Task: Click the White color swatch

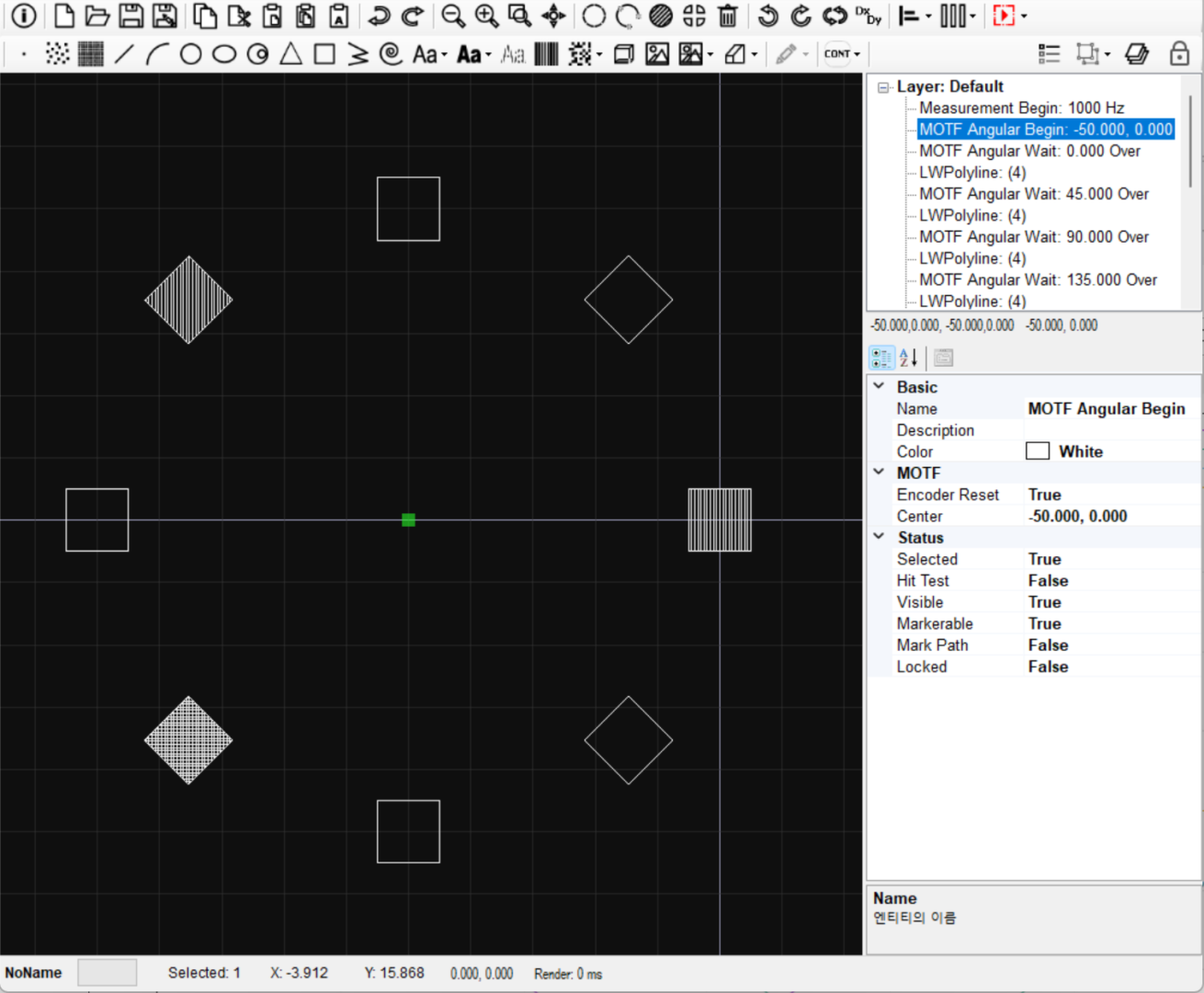Action: coord(1038,451)
